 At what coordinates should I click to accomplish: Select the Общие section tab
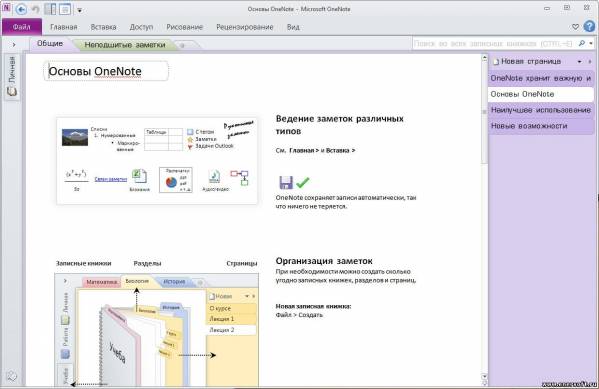50,44
